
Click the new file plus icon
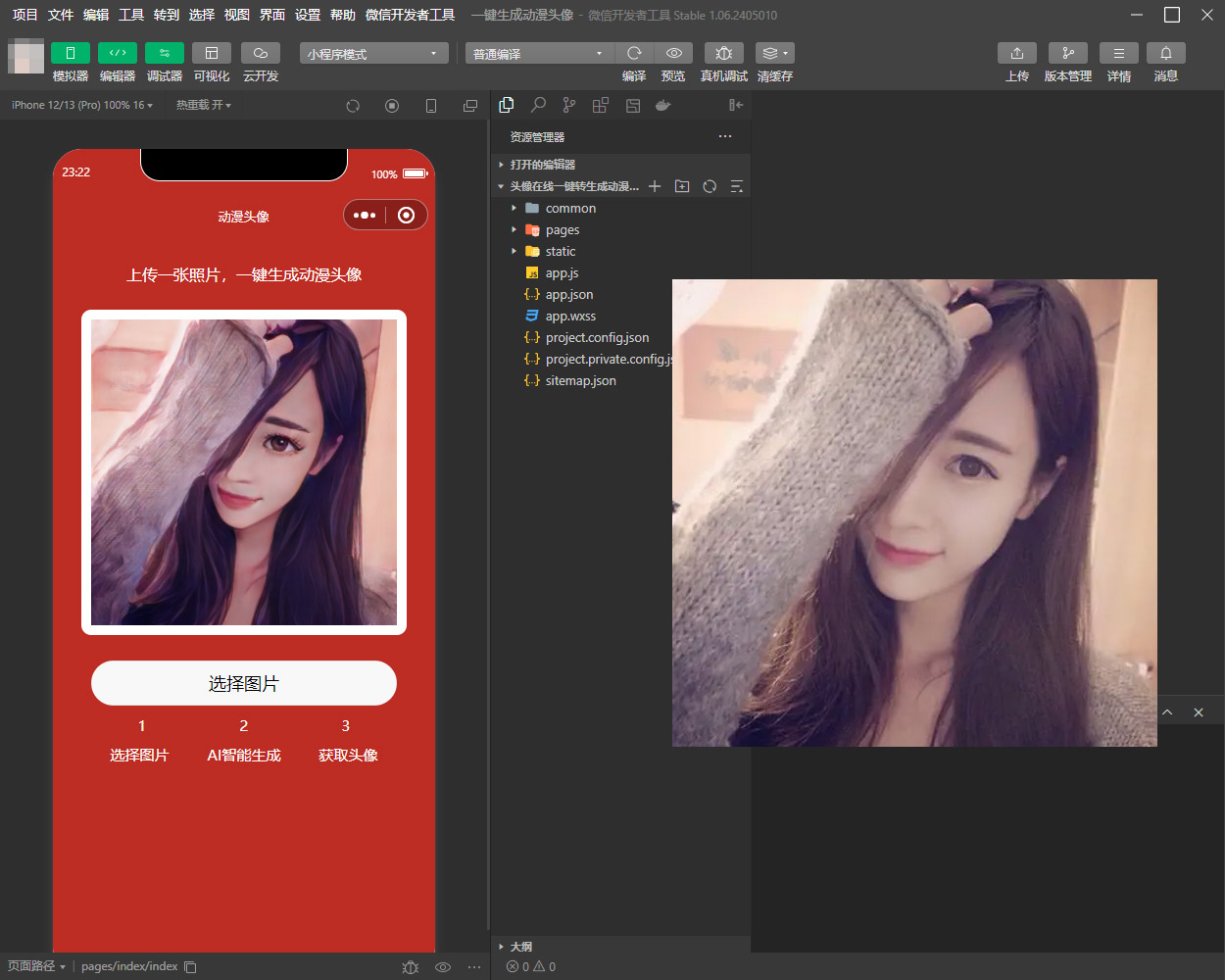coord(655,186)
